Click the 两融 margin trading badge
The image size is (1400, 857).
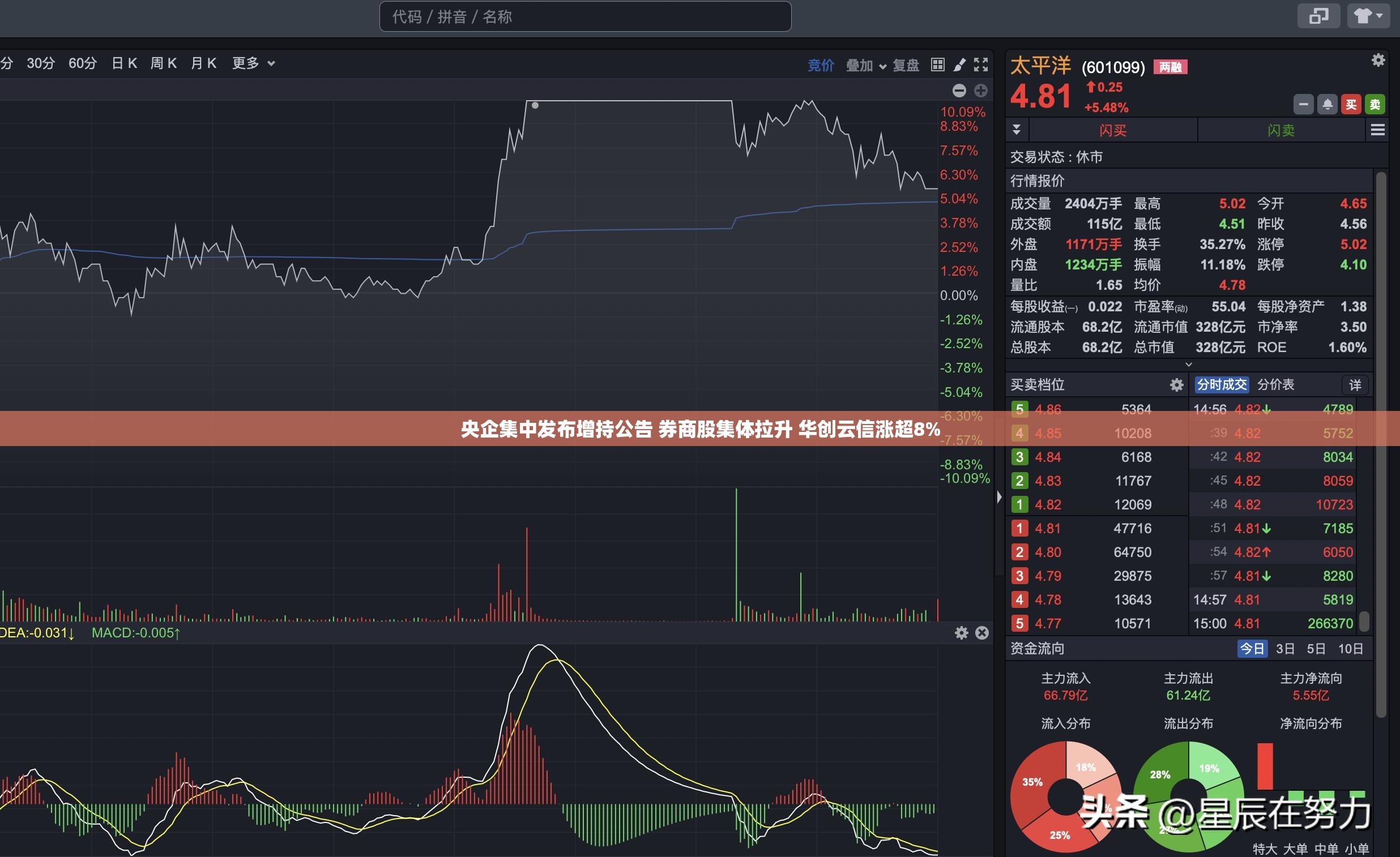(1170, 67)
